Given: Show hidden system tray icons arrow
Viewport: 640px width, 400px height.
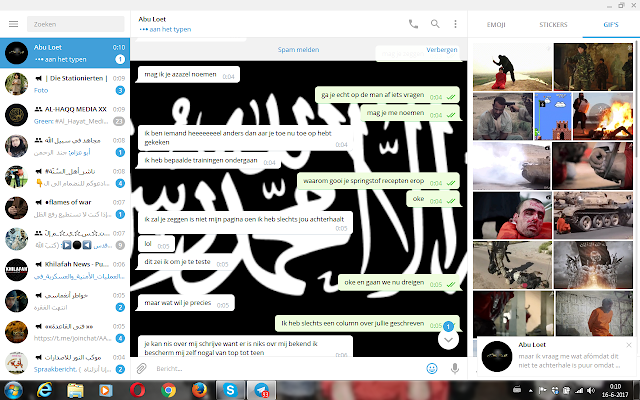Looking at the screenshot, I should coord(531,391).
